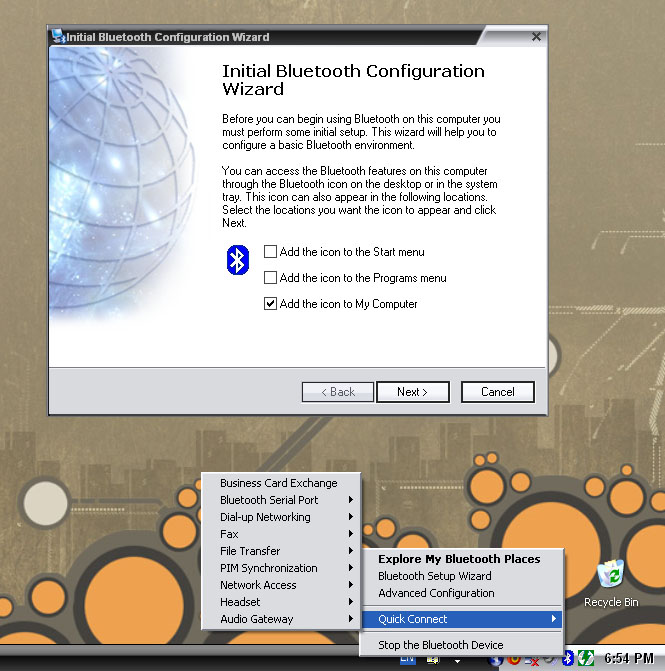Select Explore My Bluetooth Places
The width and height of the screenshot is (665, 671).
(462, 559)
